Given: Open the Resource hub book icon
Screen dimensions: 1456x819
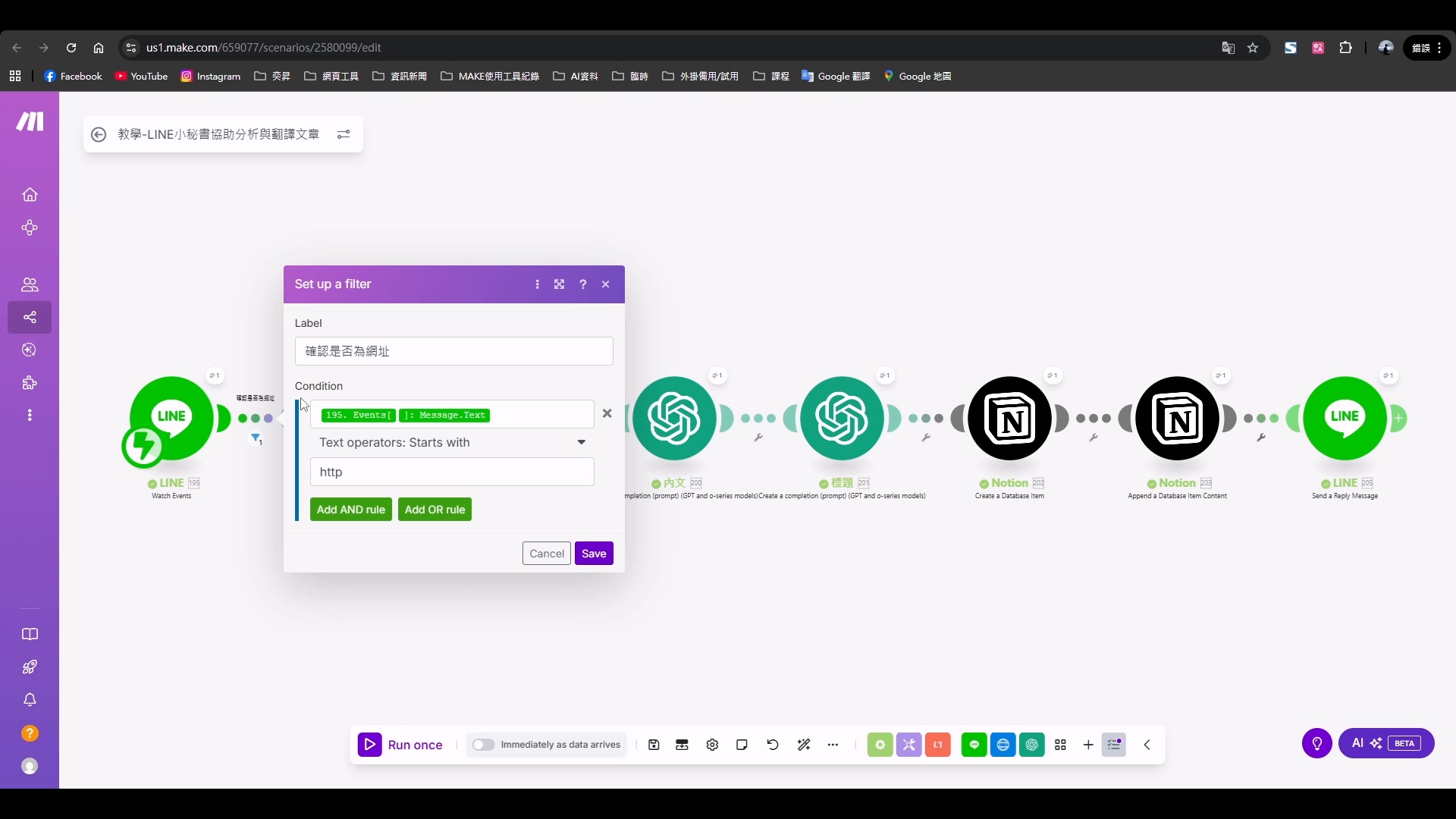Looking at the screenshot, I should point(30,634).
